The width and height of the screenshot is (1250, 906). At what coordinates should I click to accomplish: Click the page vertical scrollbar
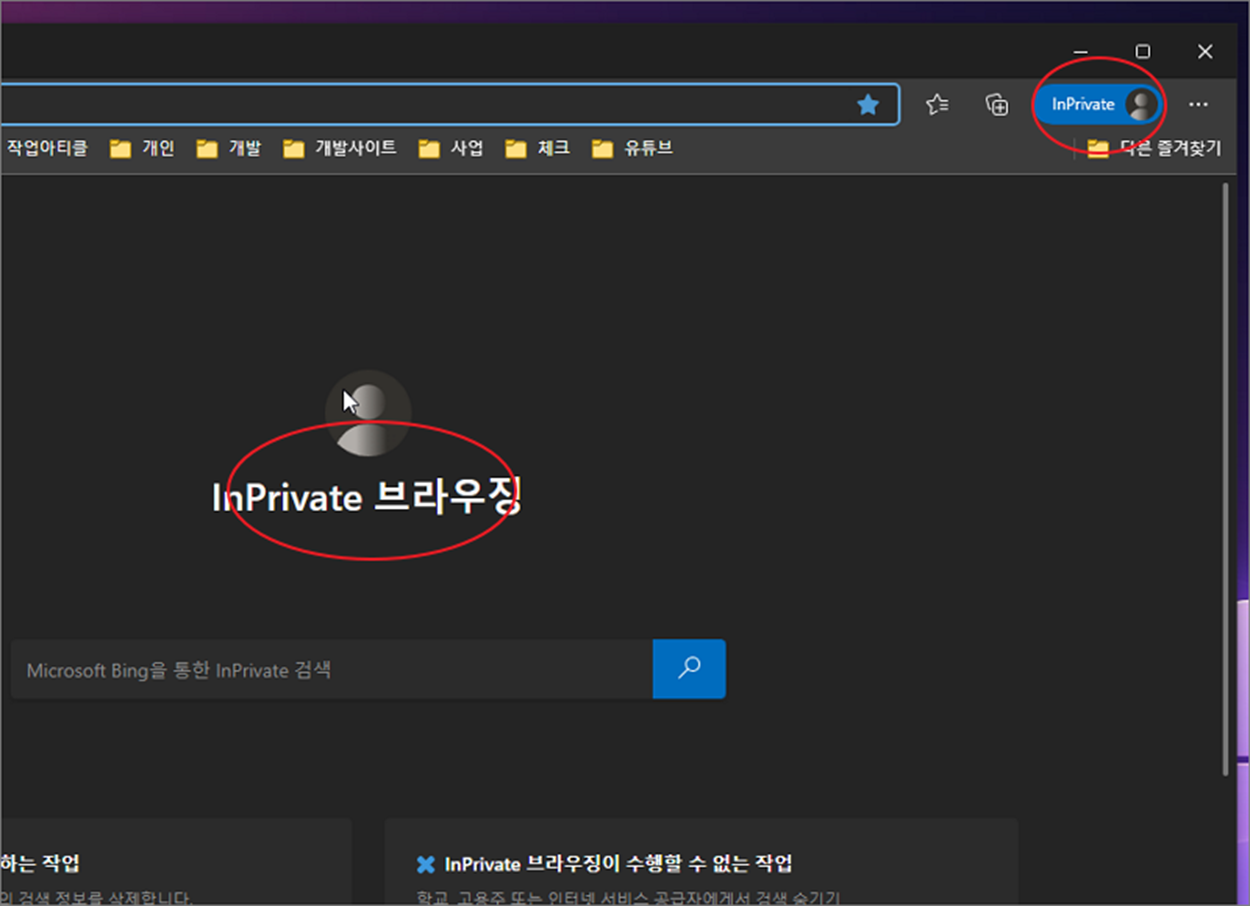coord(1226,480)
